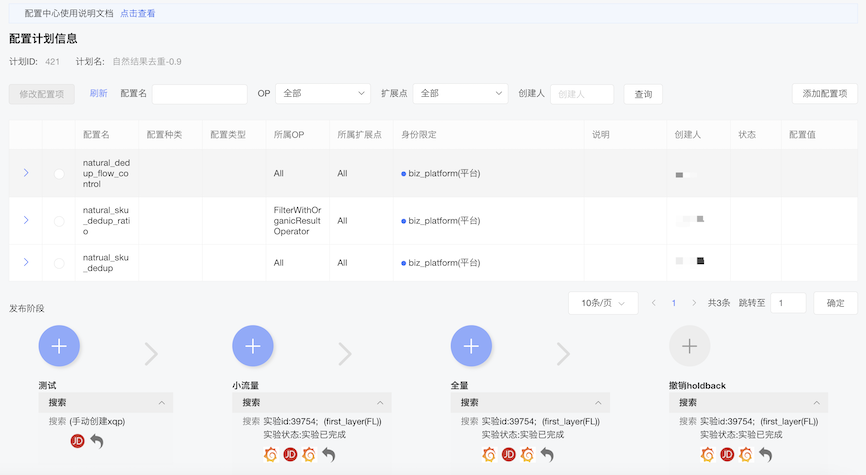Click the rollback arrow in 小流量 stage
The height and width of the screenshot is (475, 866).
[329, 454]
